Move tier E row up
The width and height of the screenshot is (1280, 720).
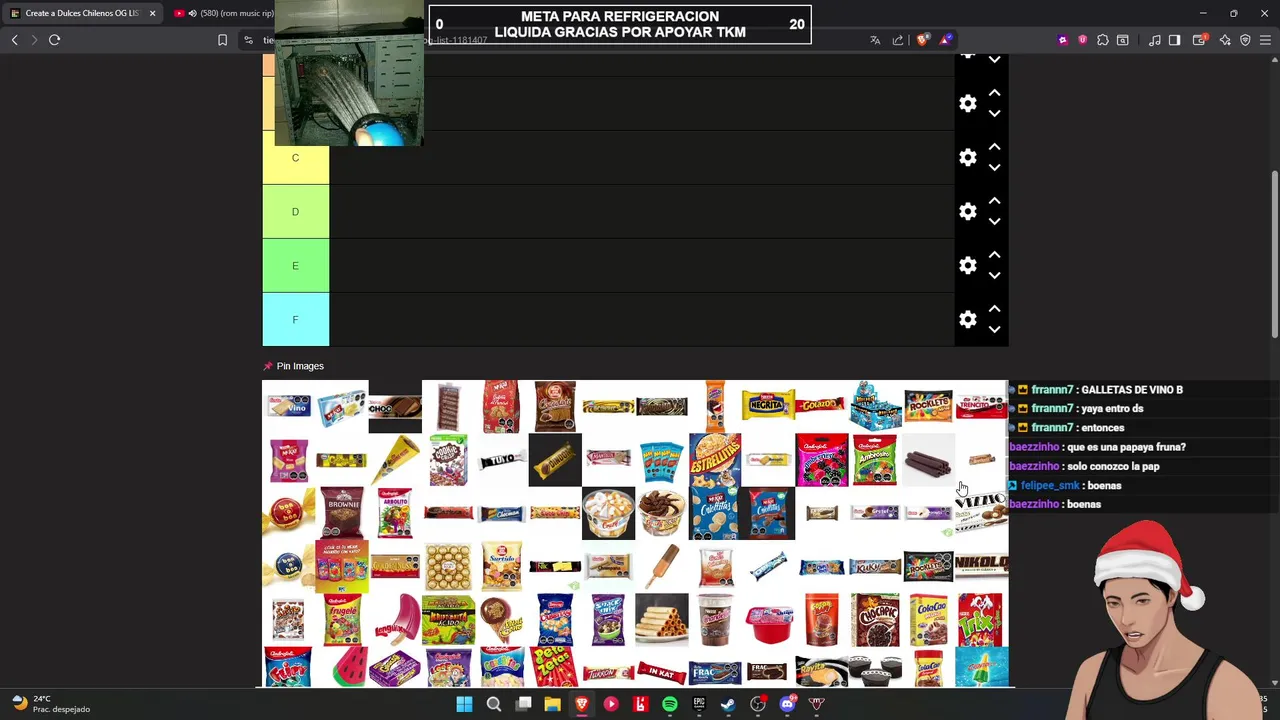994,255
